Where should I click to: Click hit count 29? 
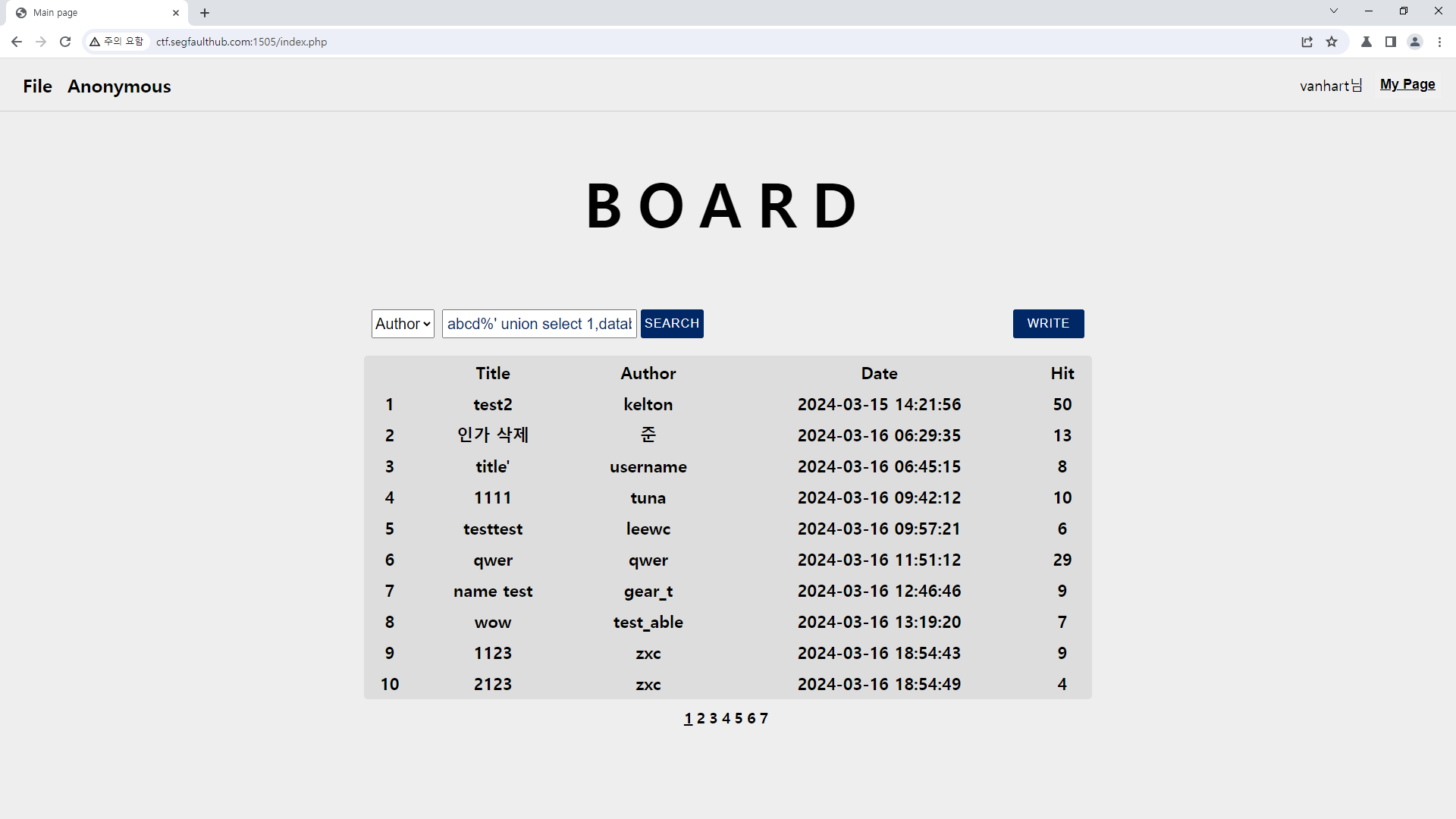point(1062,560)
